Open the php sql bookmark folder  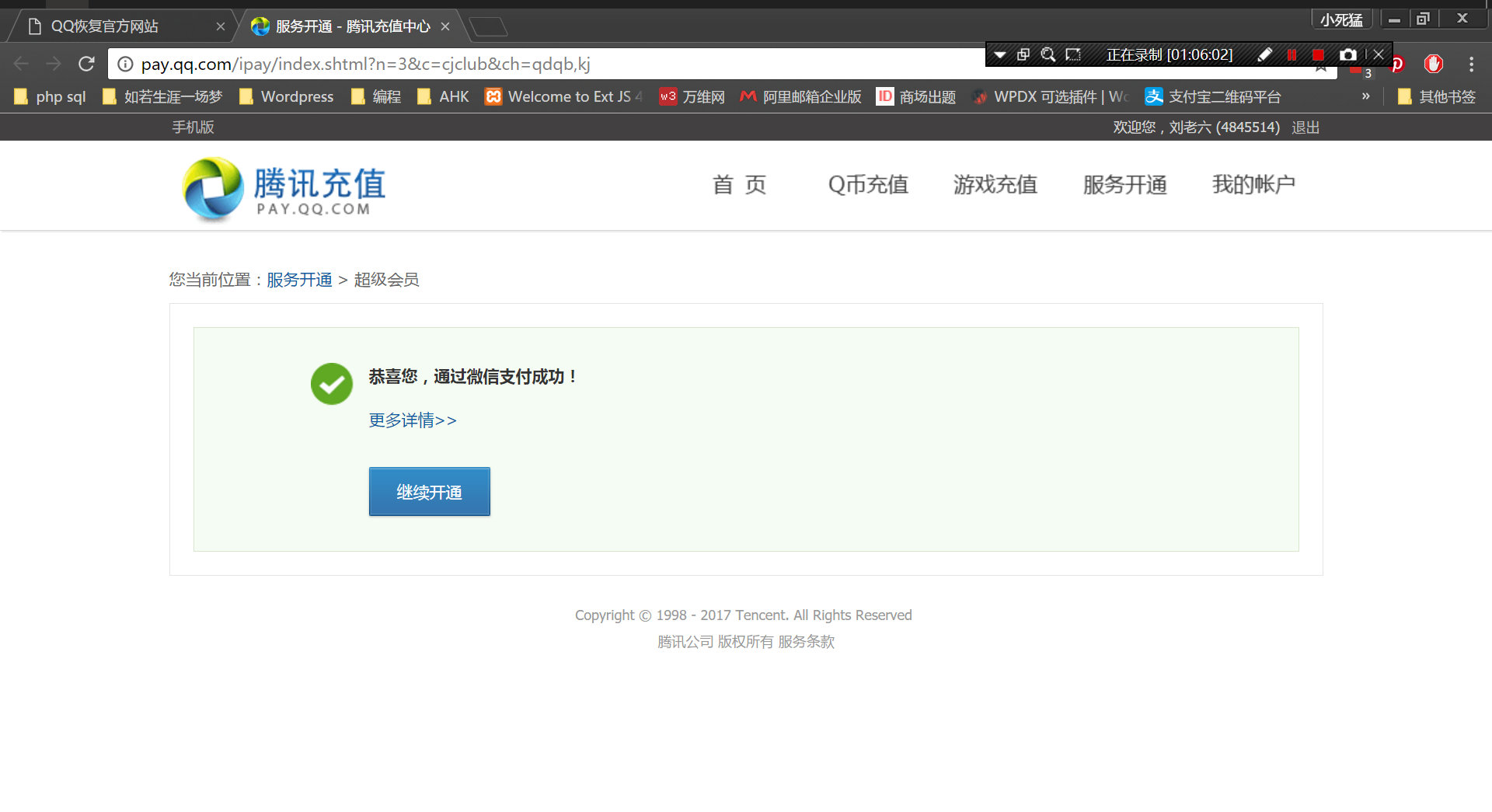point(51,96)
